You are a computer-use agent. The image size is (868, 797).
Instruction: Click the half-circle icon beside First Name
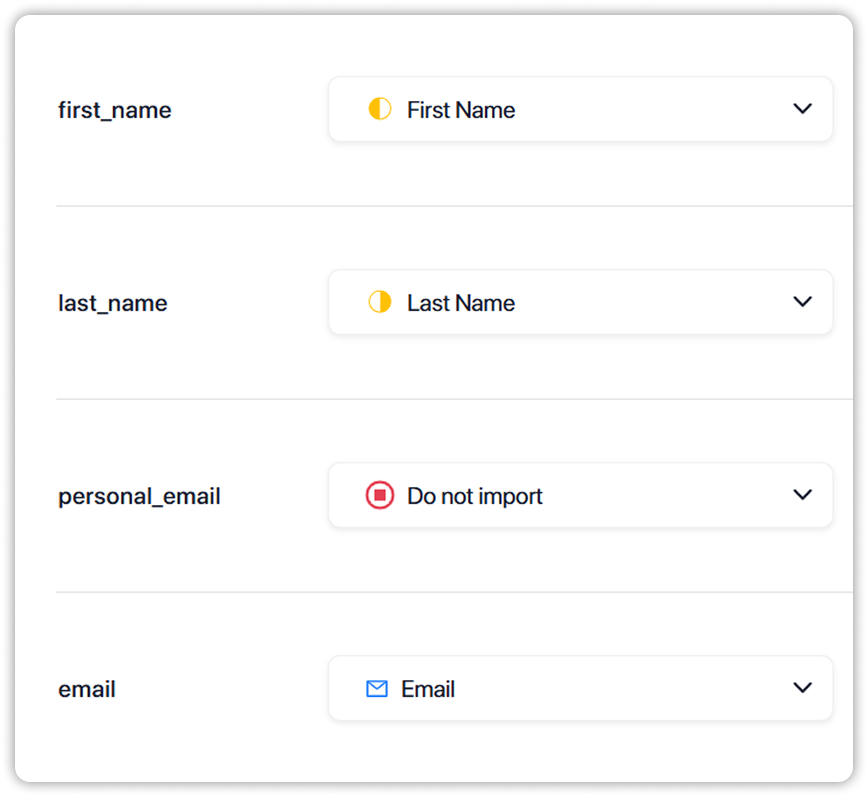(380, 109)
